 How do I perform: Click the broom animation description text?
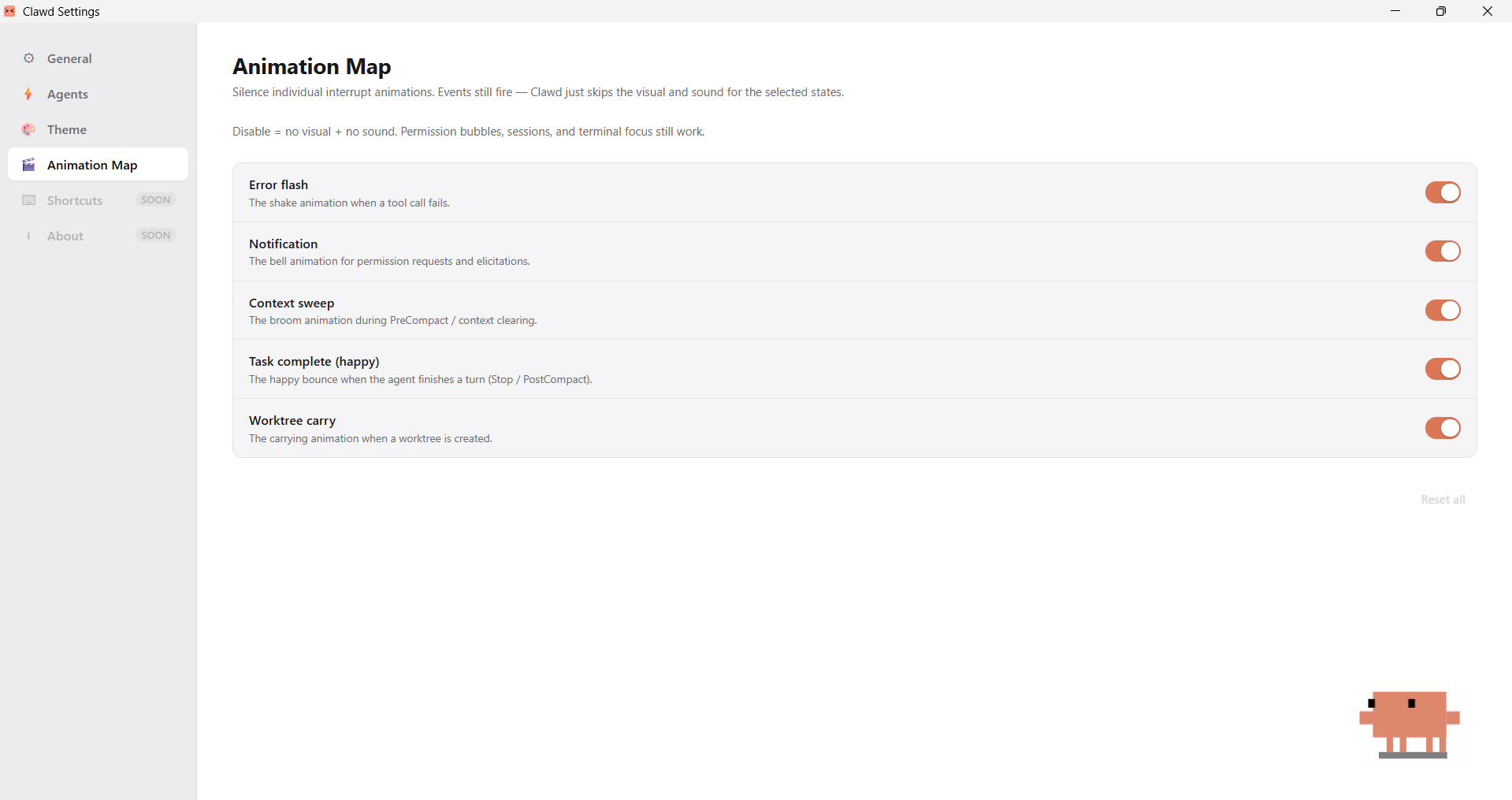tap(393, 321)
